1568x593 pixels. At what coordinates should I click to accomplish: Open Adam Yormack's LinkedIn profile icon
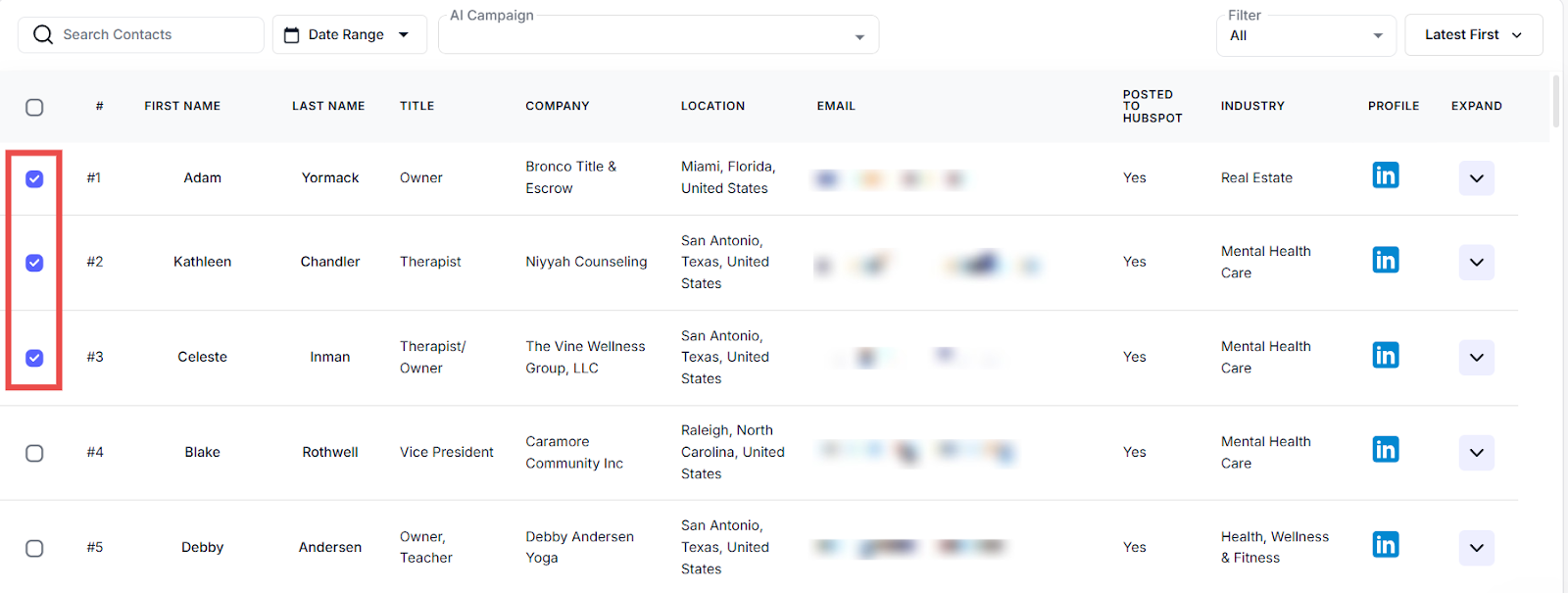pos(1385,176)
